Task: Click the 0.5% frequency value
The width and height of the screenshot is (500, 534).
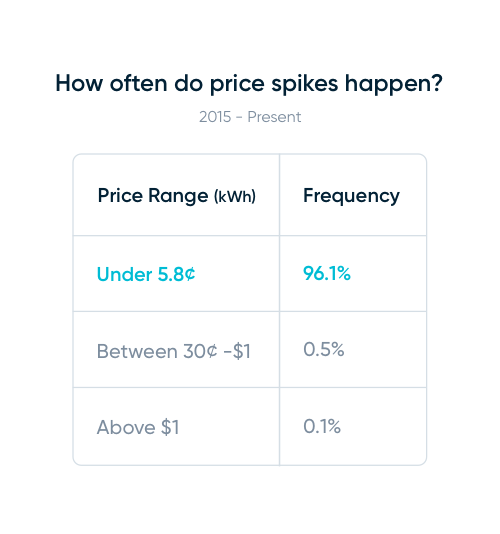Action: coord(324,349)
